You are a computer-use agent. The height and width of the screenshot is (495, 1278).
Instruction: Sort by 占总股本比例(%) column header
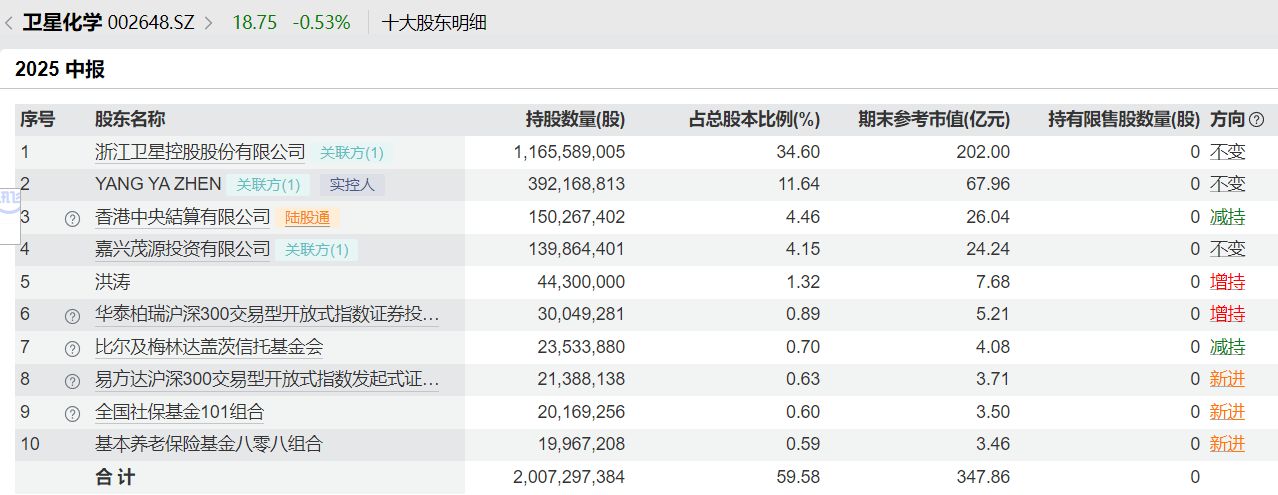(x=755, y=120)
